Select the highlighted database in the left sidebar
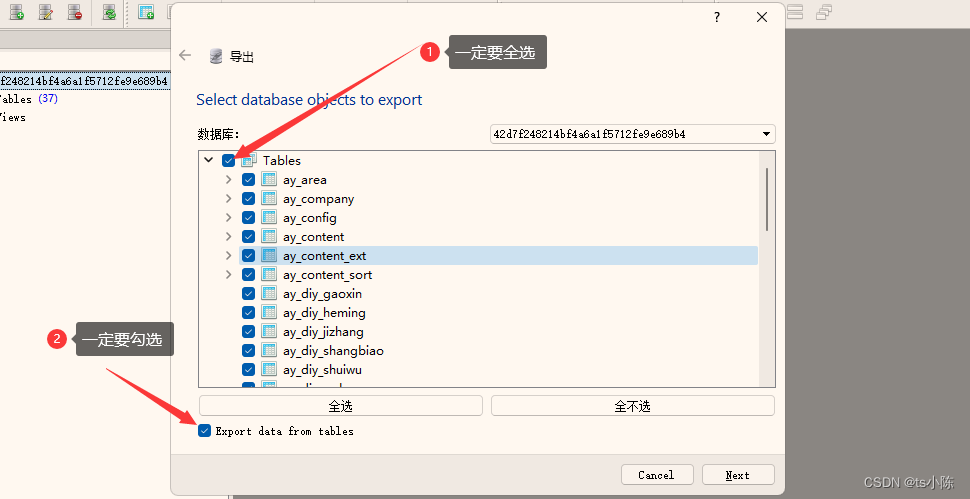The height and width of the screenshot is (499, 970). (x=84, y=81)
